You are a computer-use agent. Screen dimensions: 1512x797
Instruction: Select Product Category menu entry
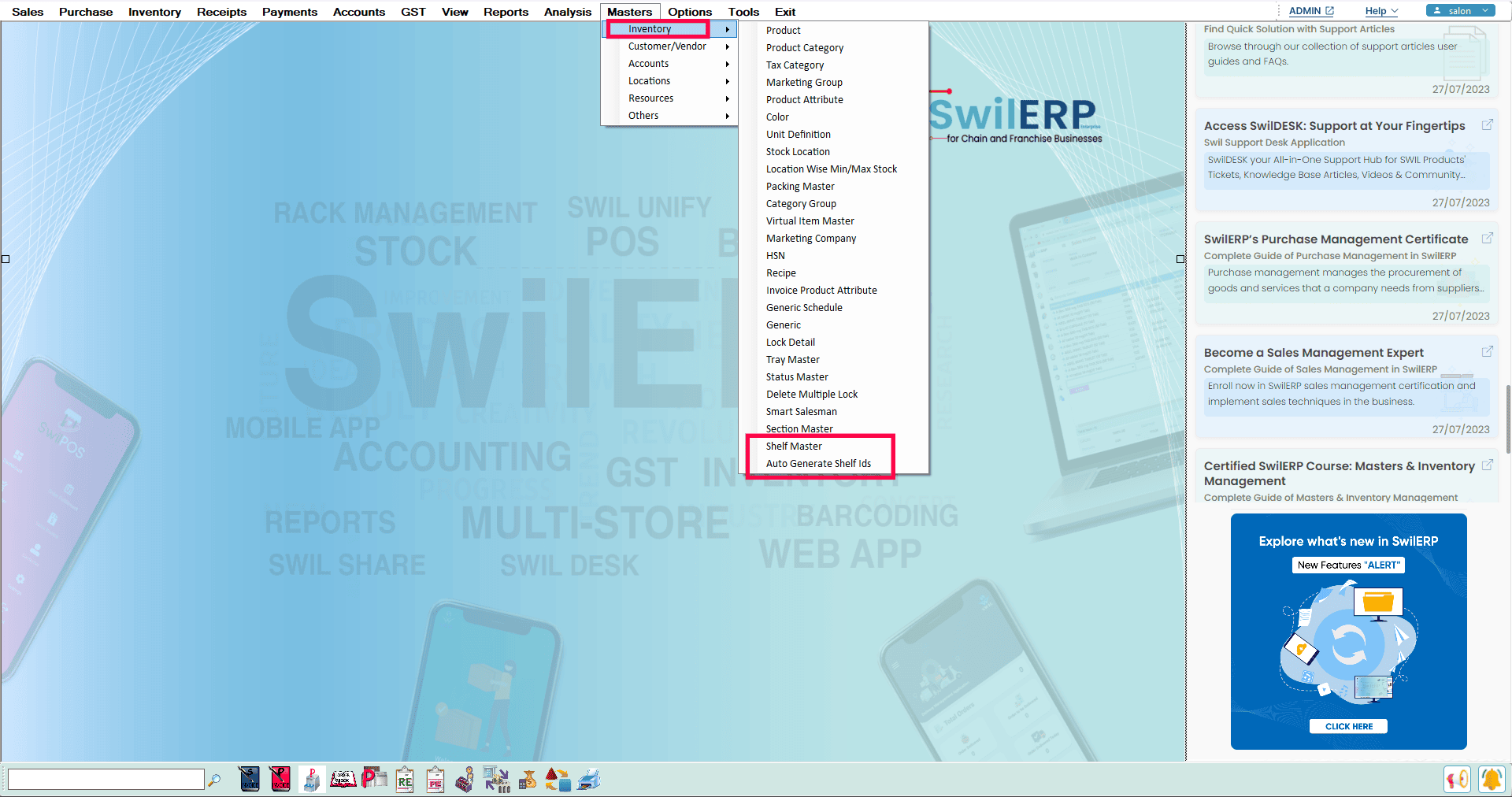click(x=833, y=48)
